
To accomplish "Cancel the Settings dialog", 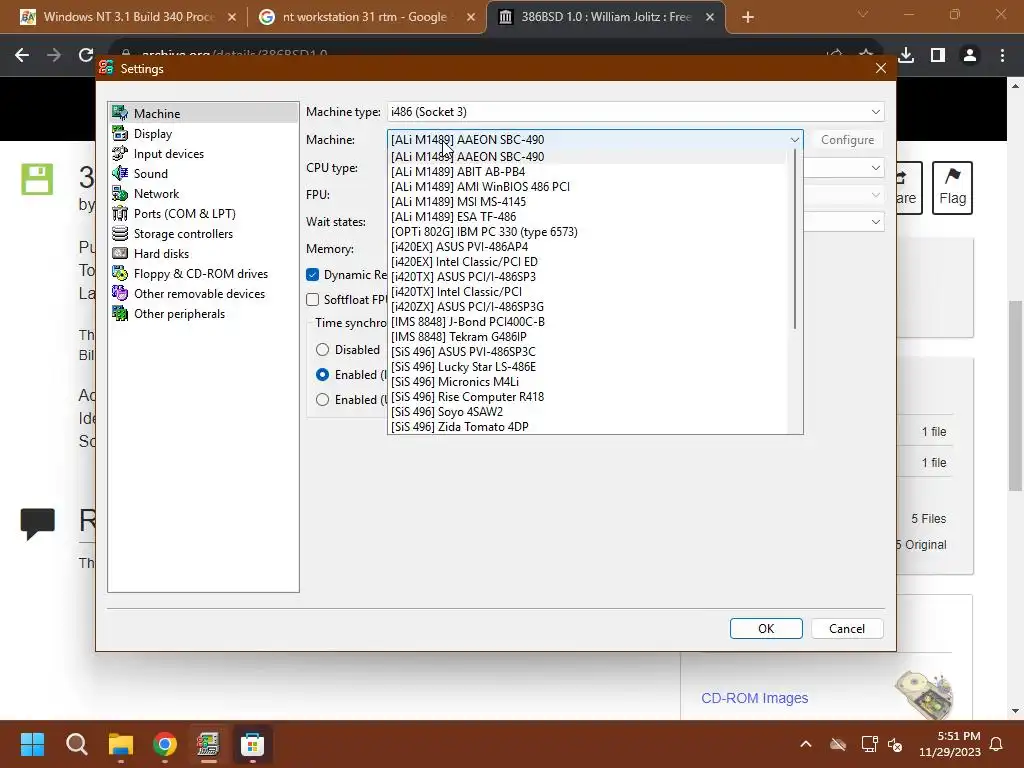I will pos(847,628).
